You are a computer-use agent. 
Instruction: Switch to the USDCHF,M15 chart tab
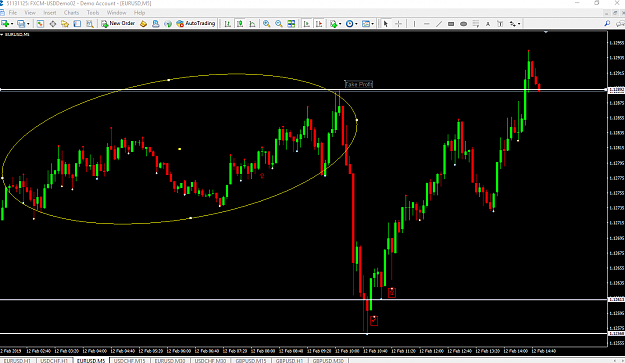click(130, 360)
